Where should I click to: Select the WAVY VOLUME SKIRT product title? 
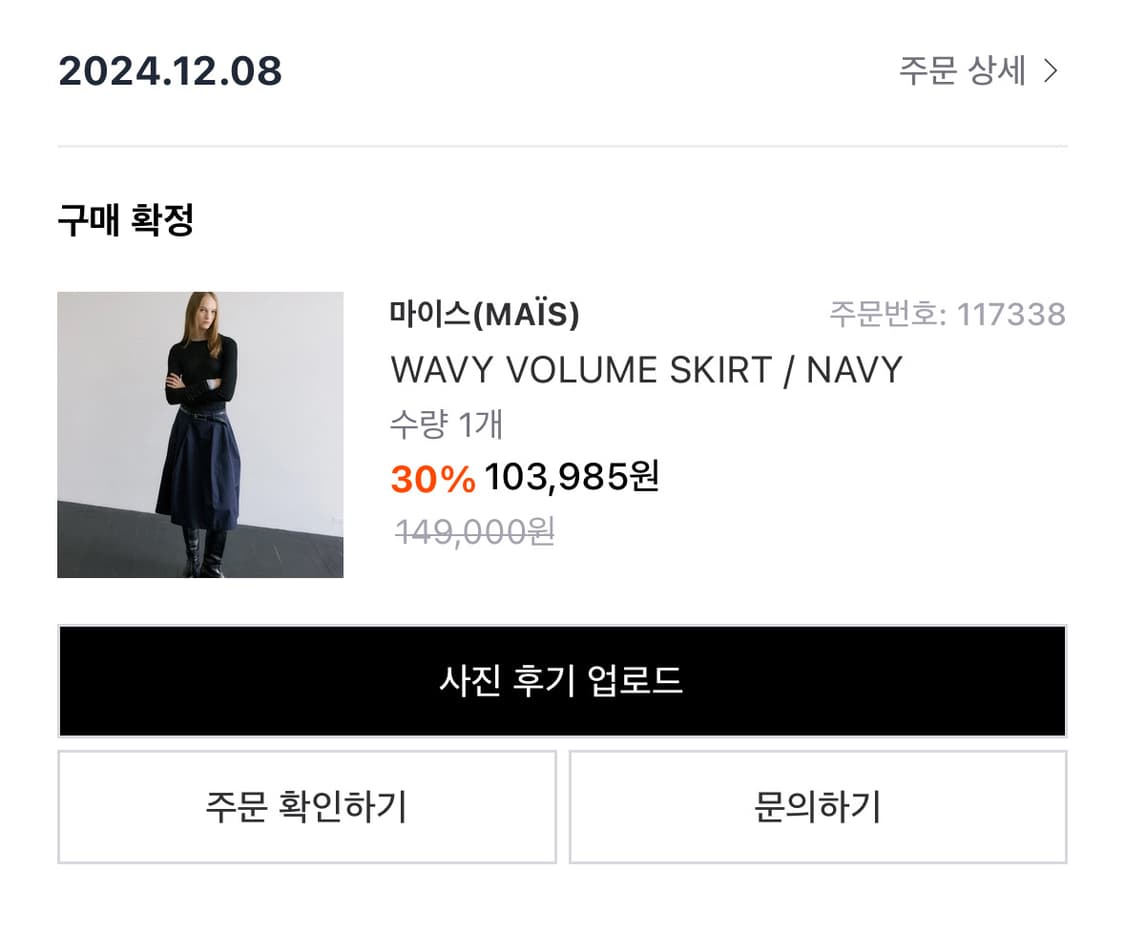(580, 370)
